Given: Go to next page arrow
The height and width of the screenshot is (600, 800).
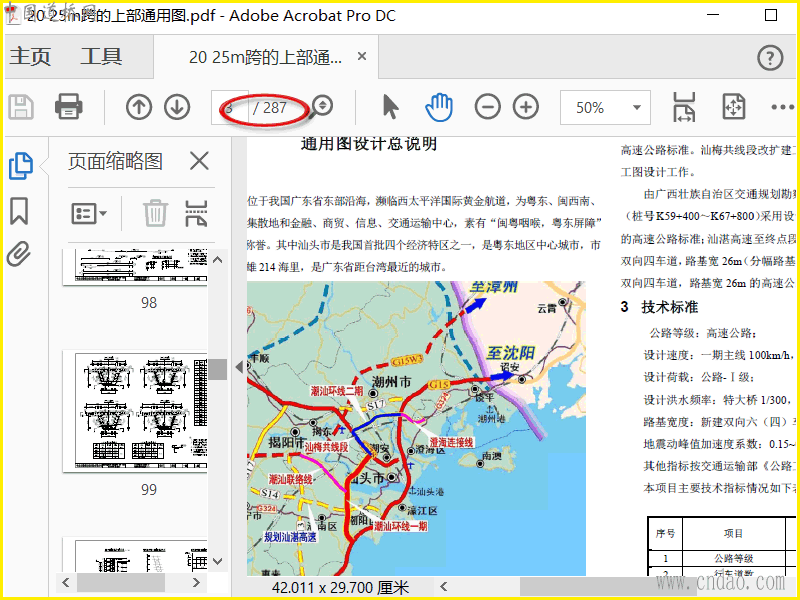Looking at the screenshot, I should click(x=177, y=107).
